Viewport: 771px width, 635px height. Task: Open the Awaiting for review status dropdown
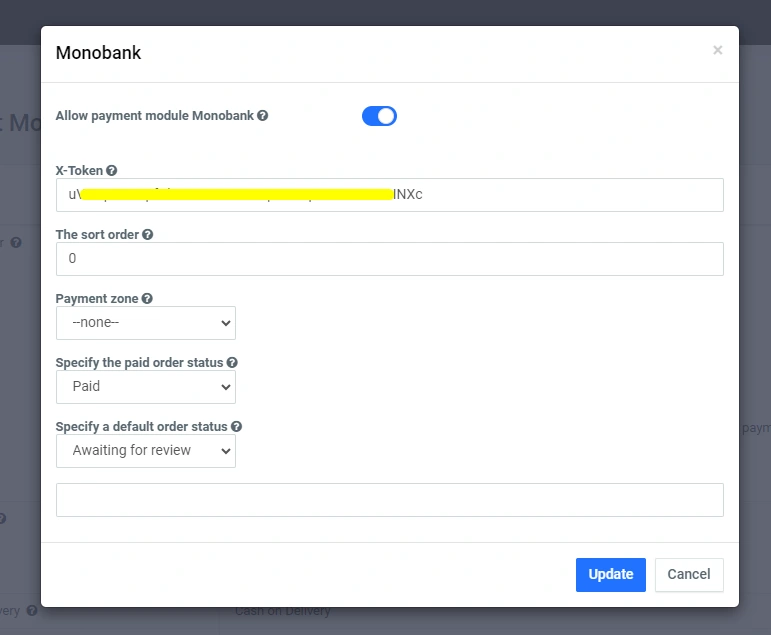[146, 451]
